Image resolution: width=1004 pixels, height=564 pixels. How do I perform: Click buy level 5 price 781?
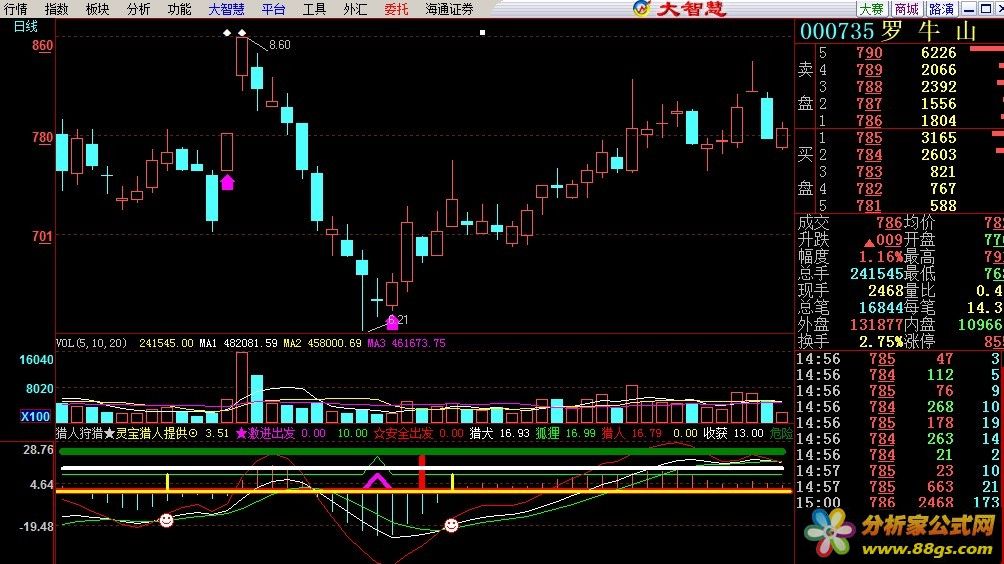(870, 206)
